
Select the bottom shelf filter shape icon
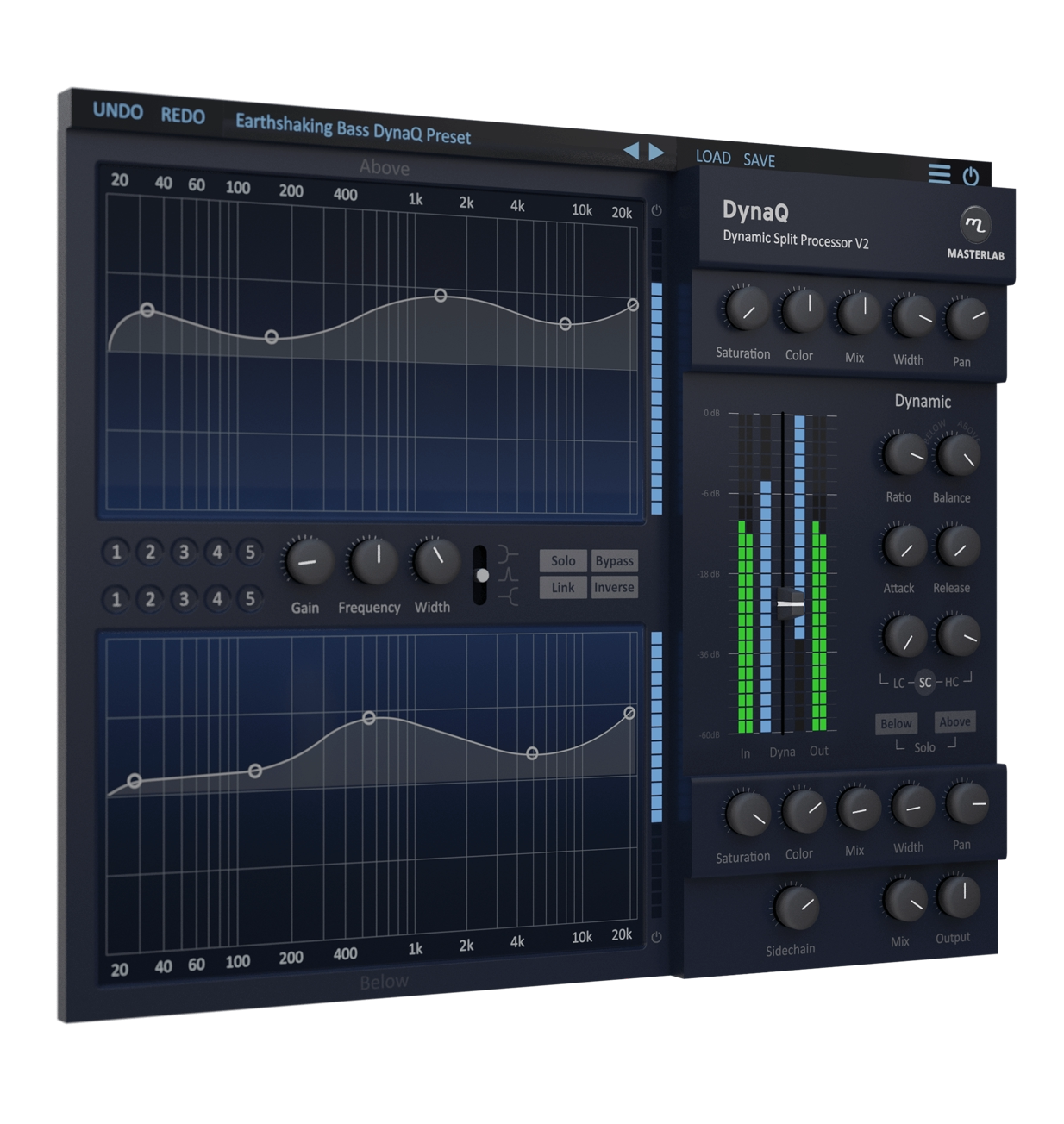pos(508,596)
